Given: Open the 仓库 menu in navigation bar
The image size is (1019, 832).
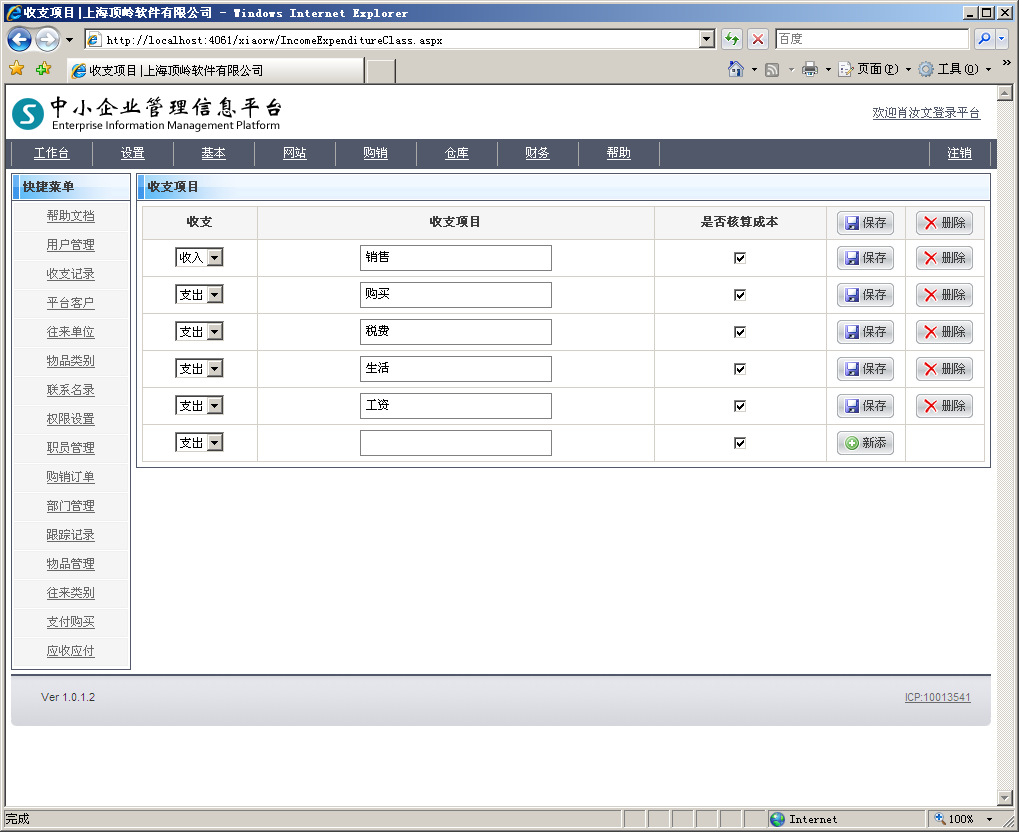Looking at the screenshot, I should 456,153.
